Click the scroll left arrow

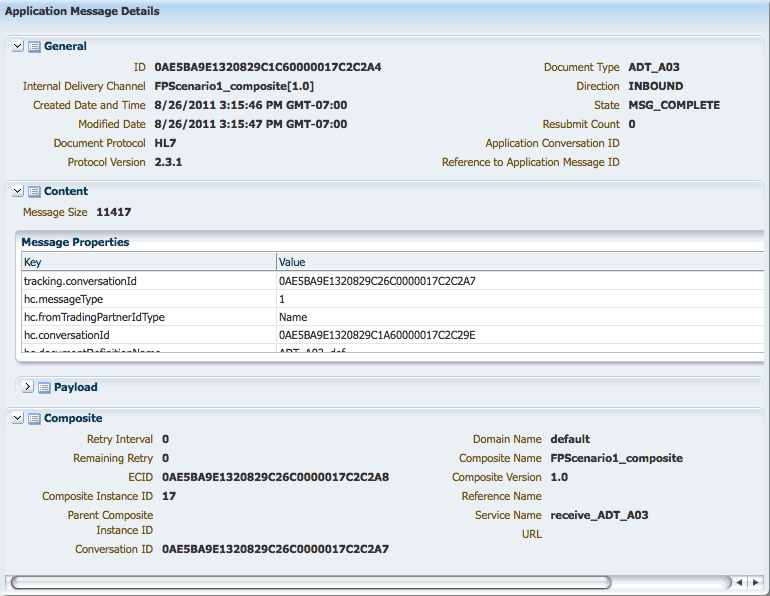pos(739,583)
